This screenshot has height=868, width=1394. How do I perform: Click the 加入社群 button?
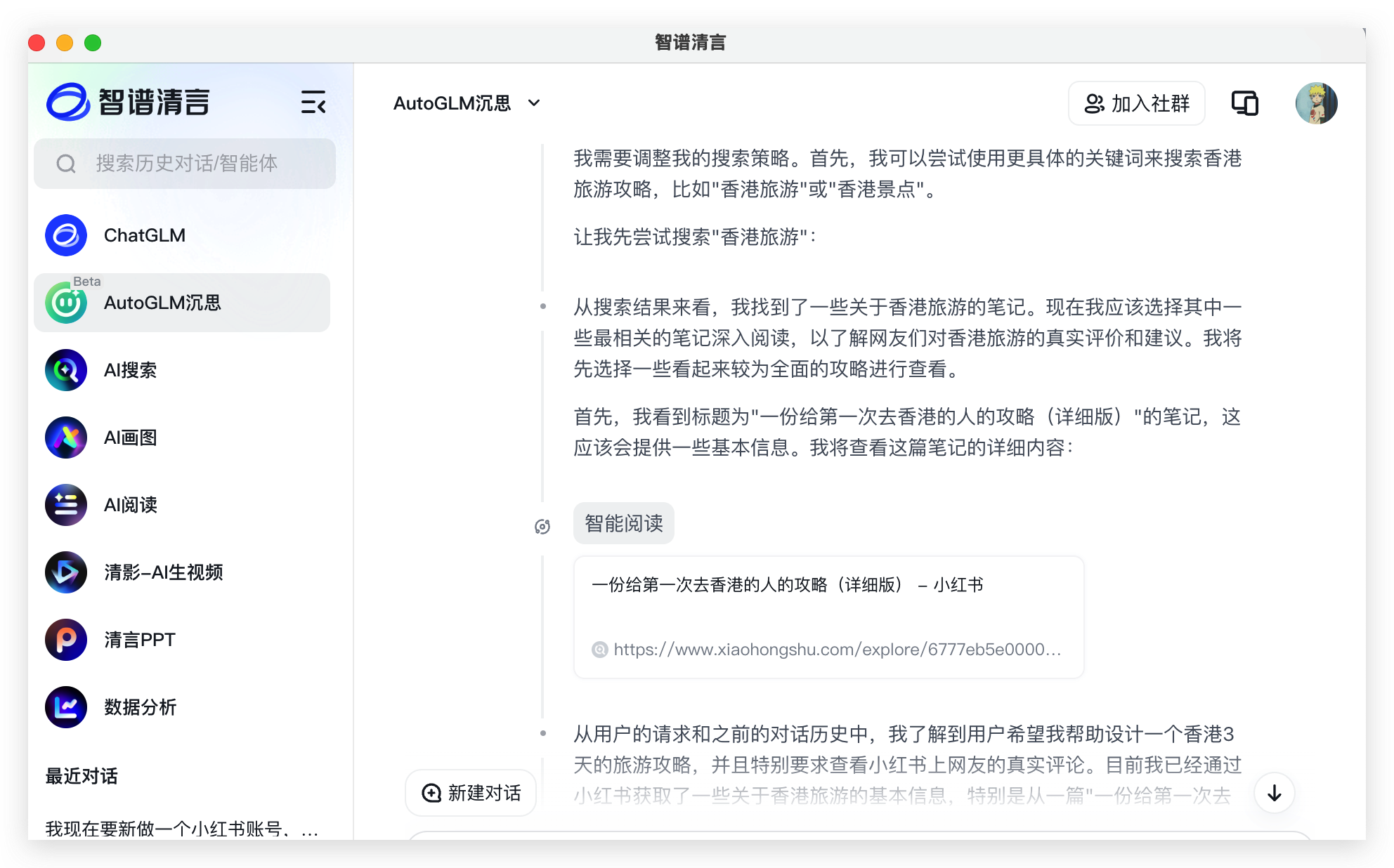(1136, 103)
